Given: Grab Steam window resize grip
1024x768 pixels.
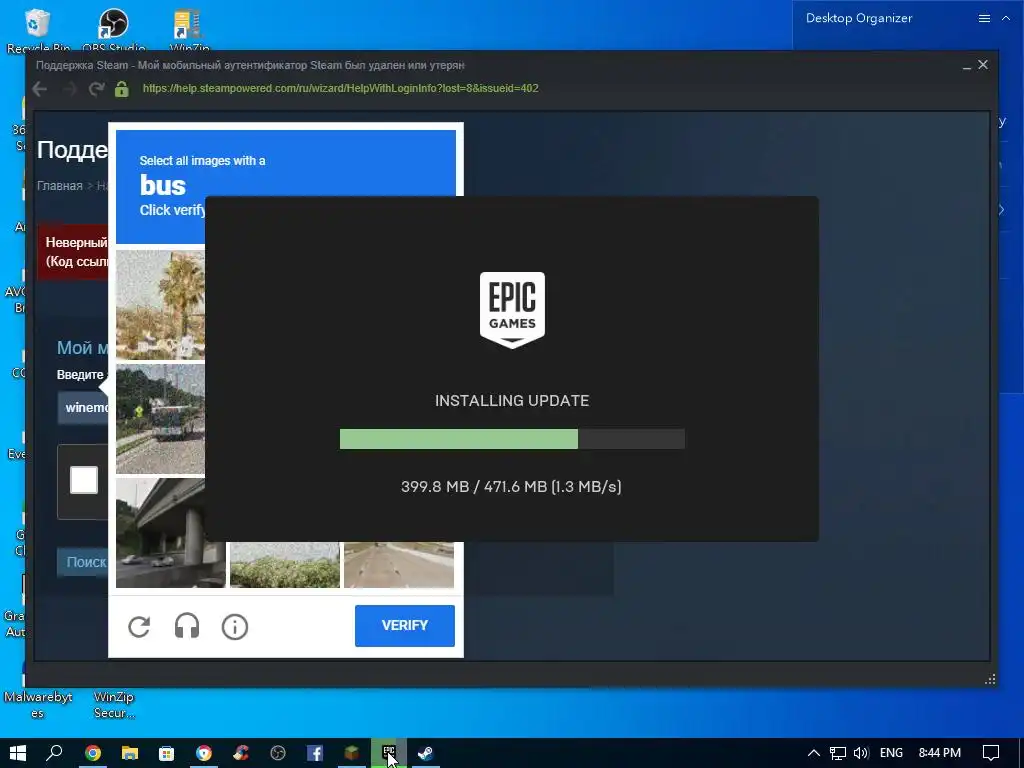Looking at the screenshot, I should (x=990, y=679).
